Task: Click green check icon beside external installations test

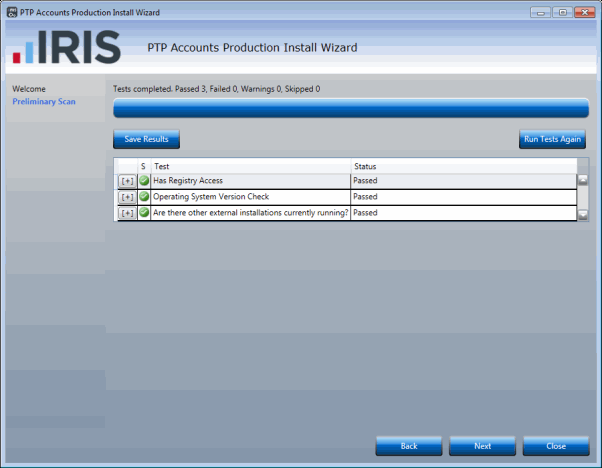Action: pyautogui.click(x=144, y=212)
